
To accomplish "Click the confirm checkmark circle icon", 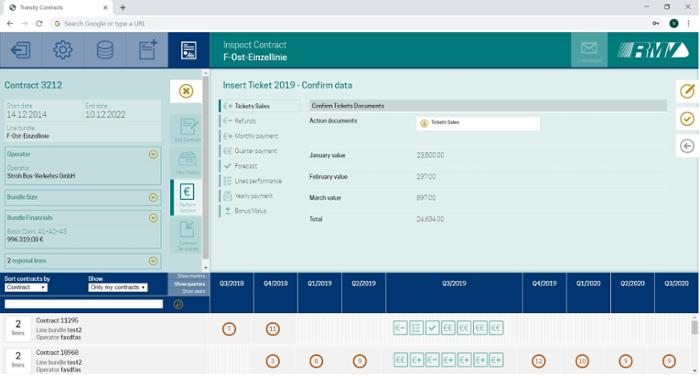I will pyautogui.click(x=687, y=119).
